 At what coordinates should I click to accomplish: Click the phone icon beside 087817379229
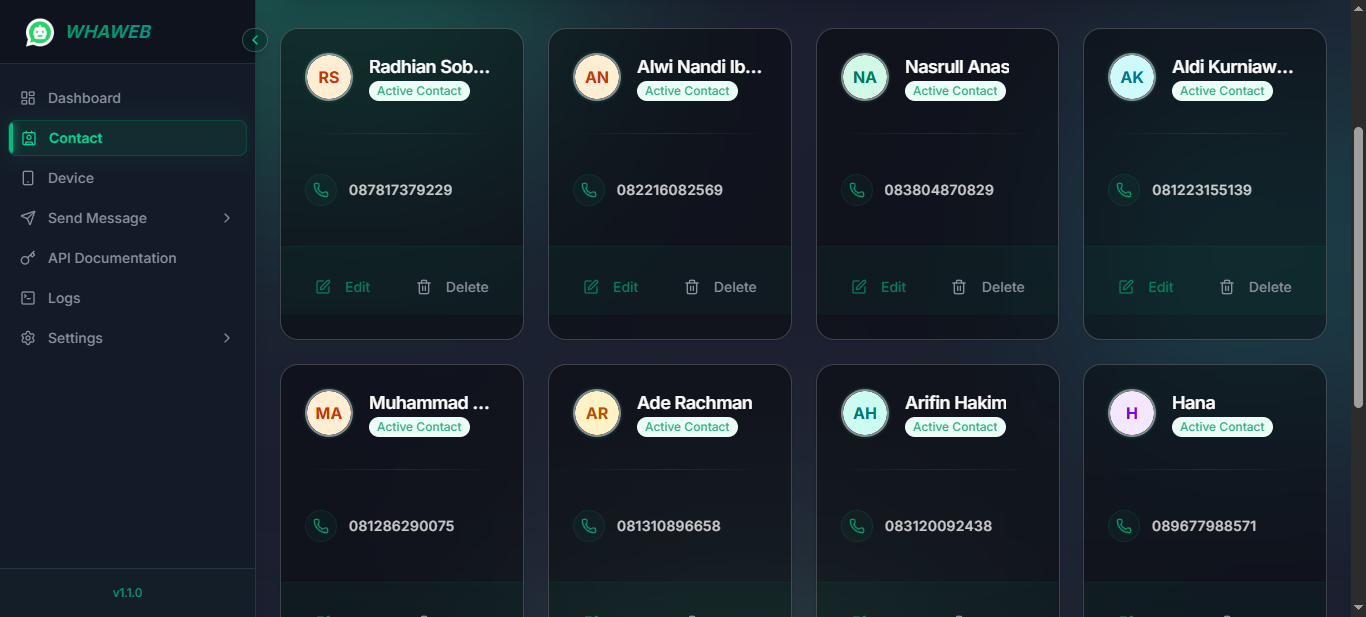point(321,189)
